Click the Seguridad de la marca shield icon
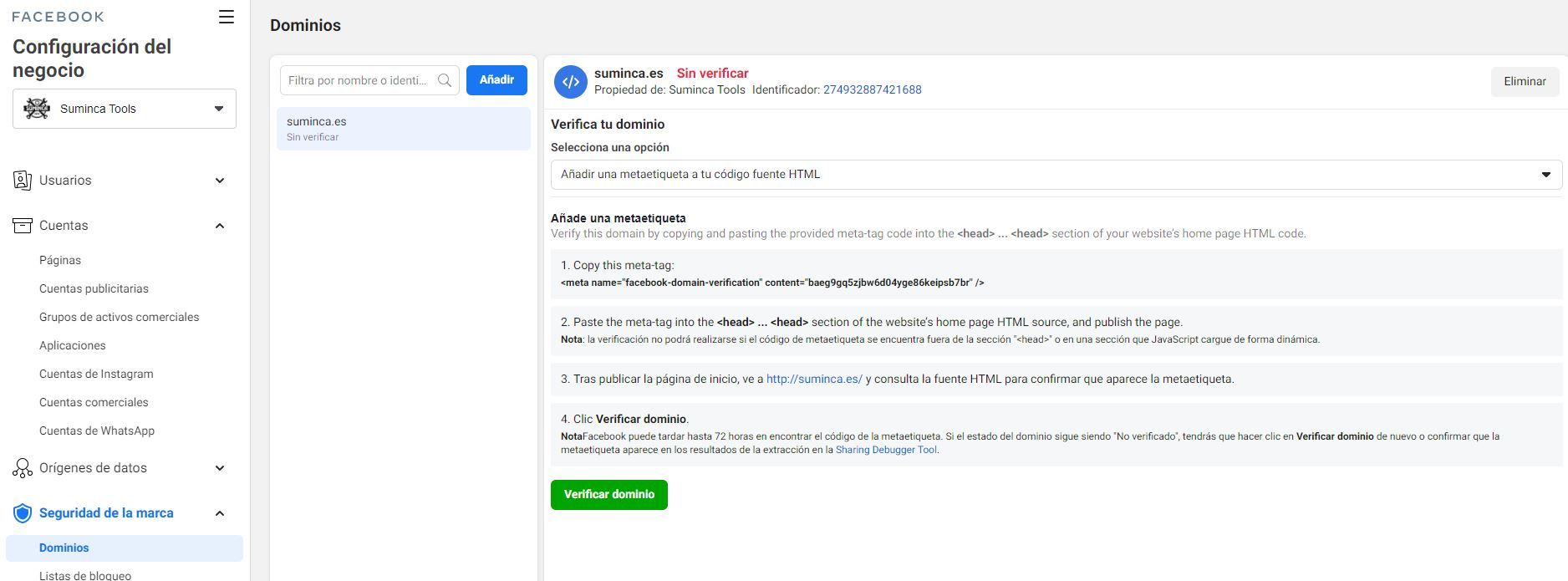The width and height of the screenshot is (1568, 581). click(x=23, y=513)
